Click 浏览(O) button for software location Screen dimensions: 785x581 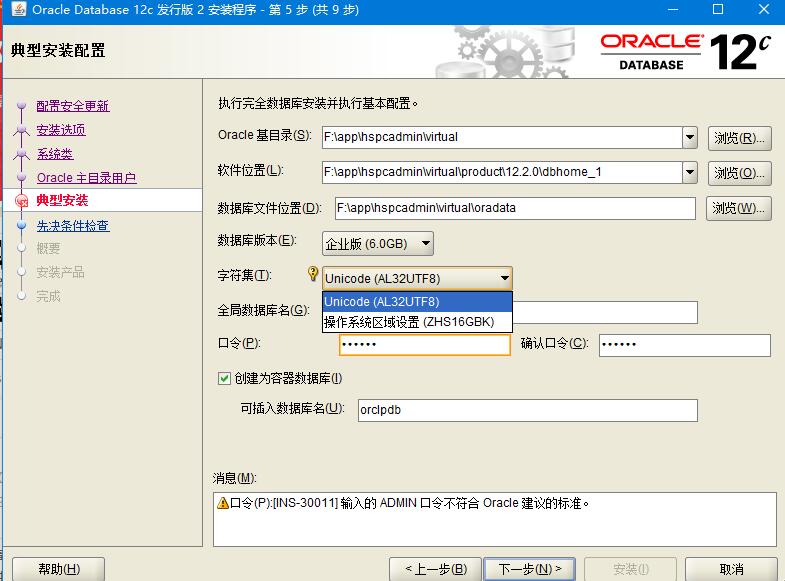pyautogui.click(x=739, y=173)
